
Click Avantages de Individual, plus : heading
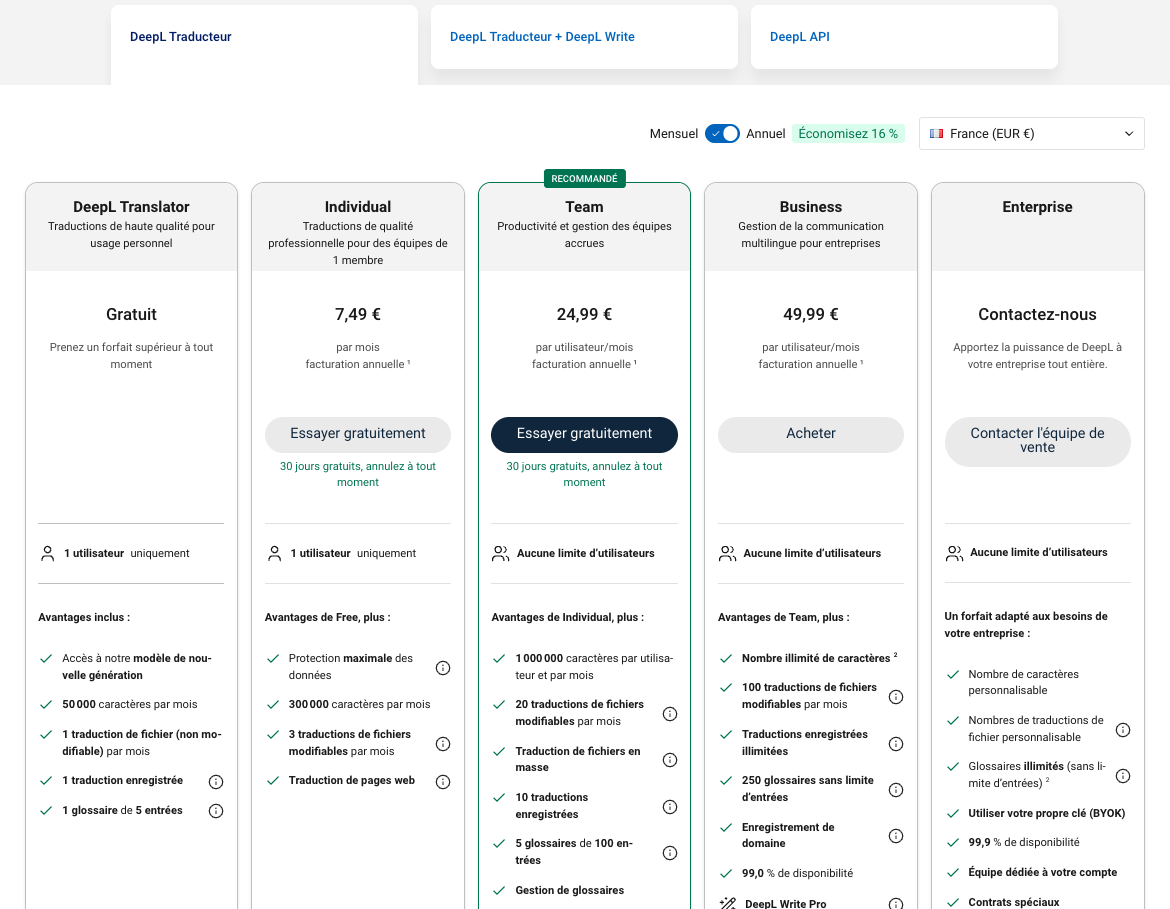[x=568, y=617]
